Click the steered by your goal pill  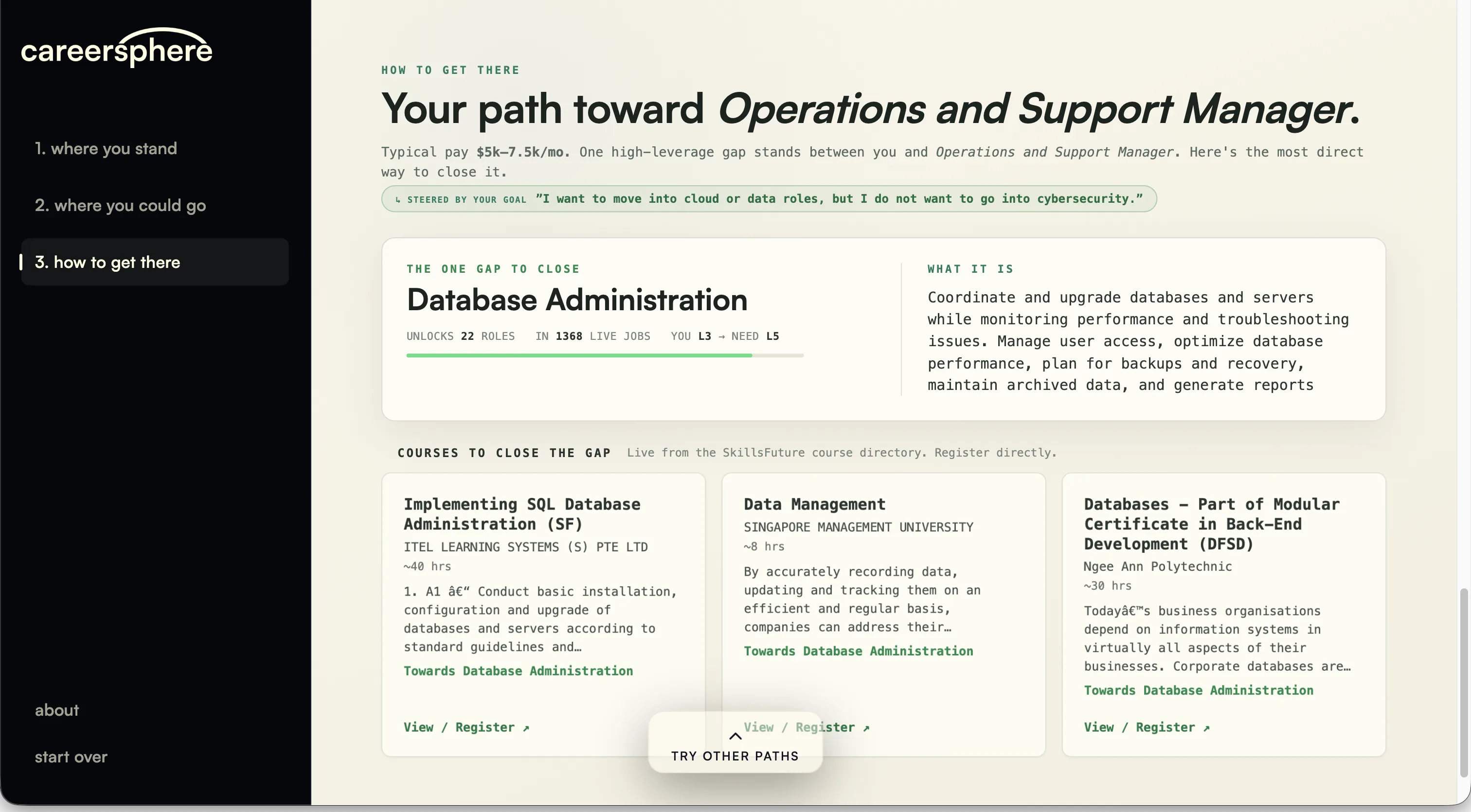tap(769, 198)
